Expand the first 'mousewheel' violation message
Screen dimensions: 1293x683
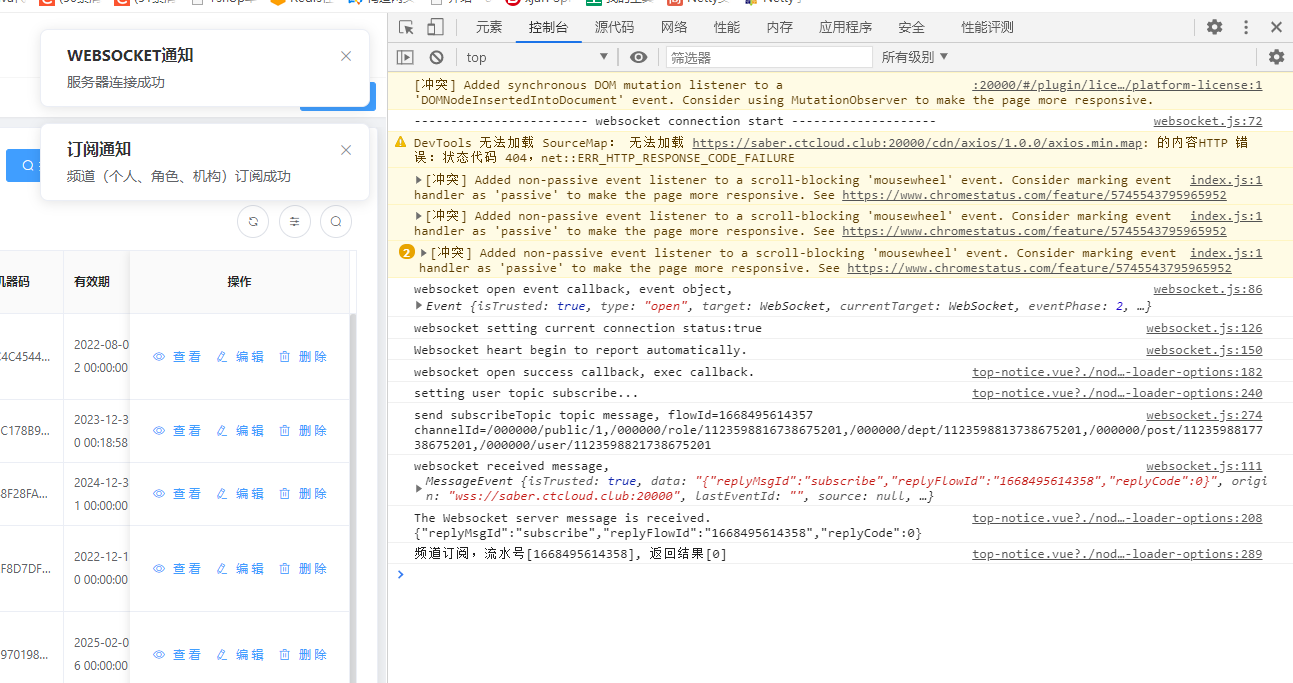(x=419, y=180)
